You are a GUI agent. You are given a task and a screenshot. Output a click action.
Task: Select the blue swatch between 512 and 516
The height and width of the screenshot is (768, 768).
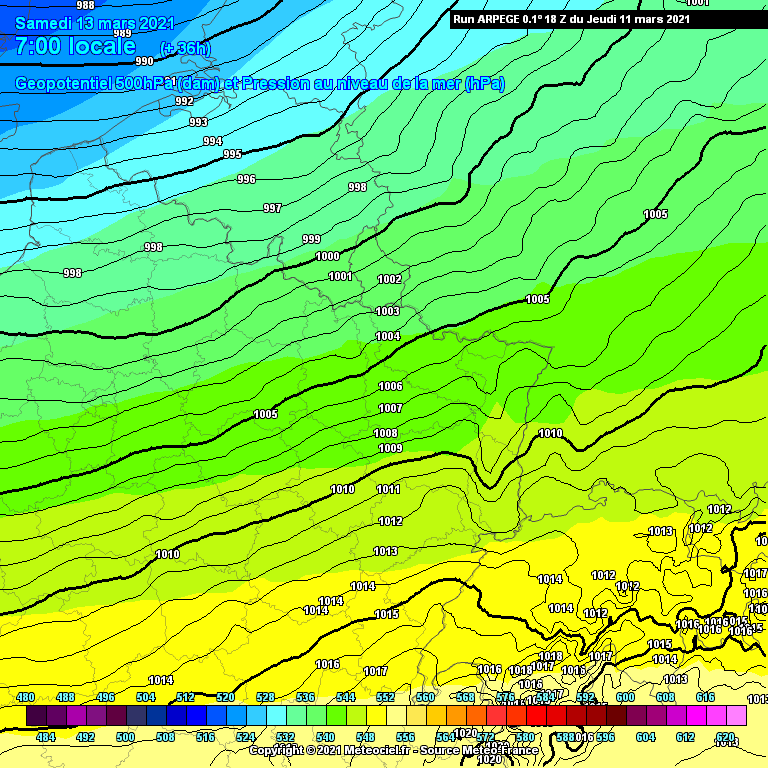(x=196, y=716)
